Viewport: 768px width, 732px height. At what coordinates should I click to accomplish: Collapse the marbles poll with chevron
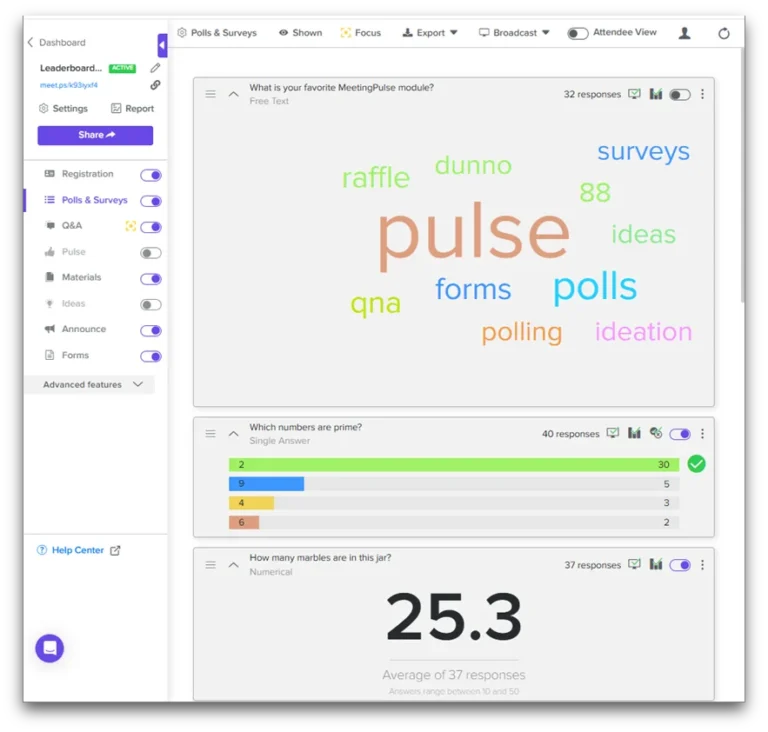pos(234,565)
